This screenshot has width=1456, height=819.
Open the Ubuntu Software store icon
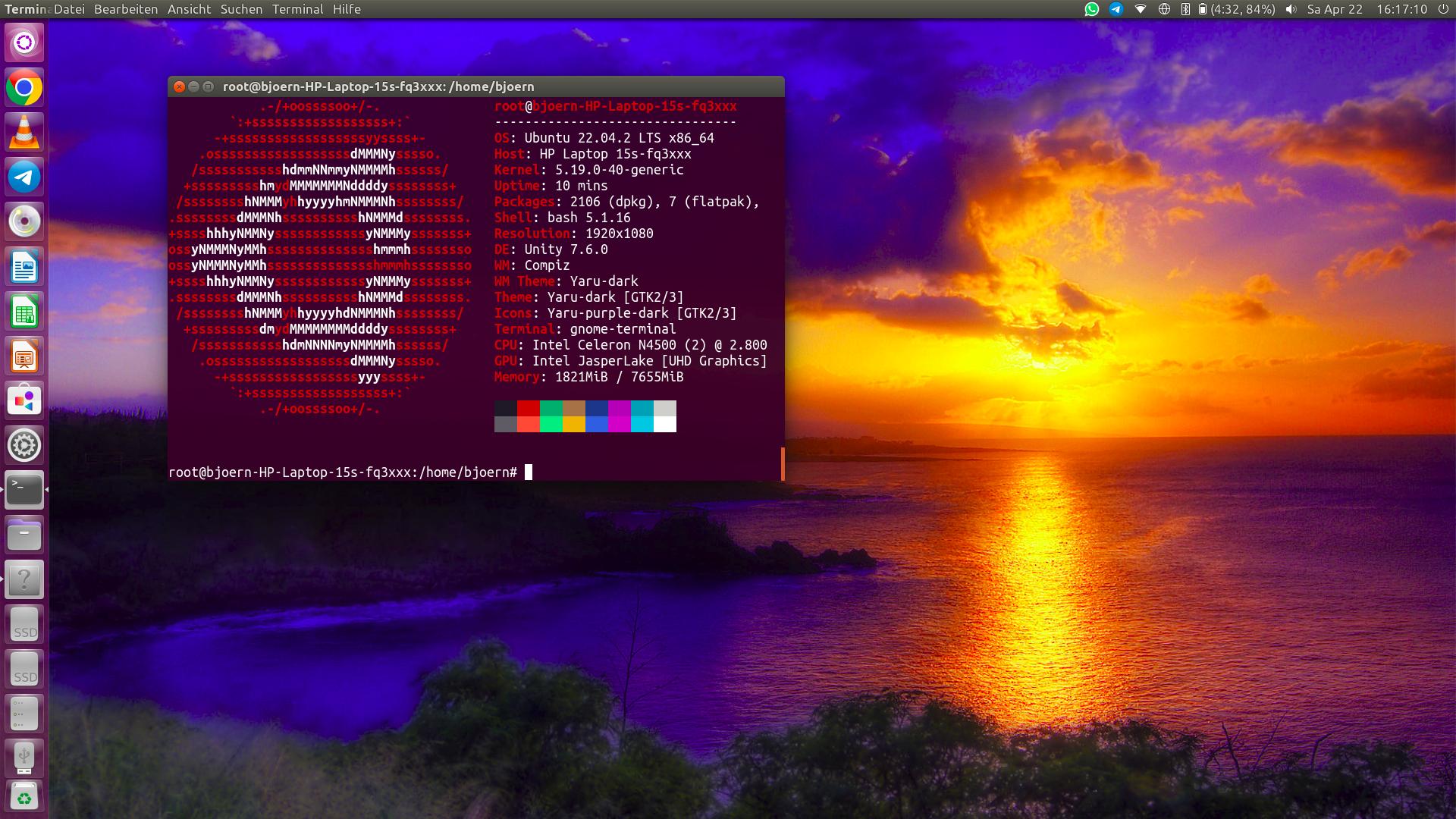pyautogui.click(x=24, y=400)
